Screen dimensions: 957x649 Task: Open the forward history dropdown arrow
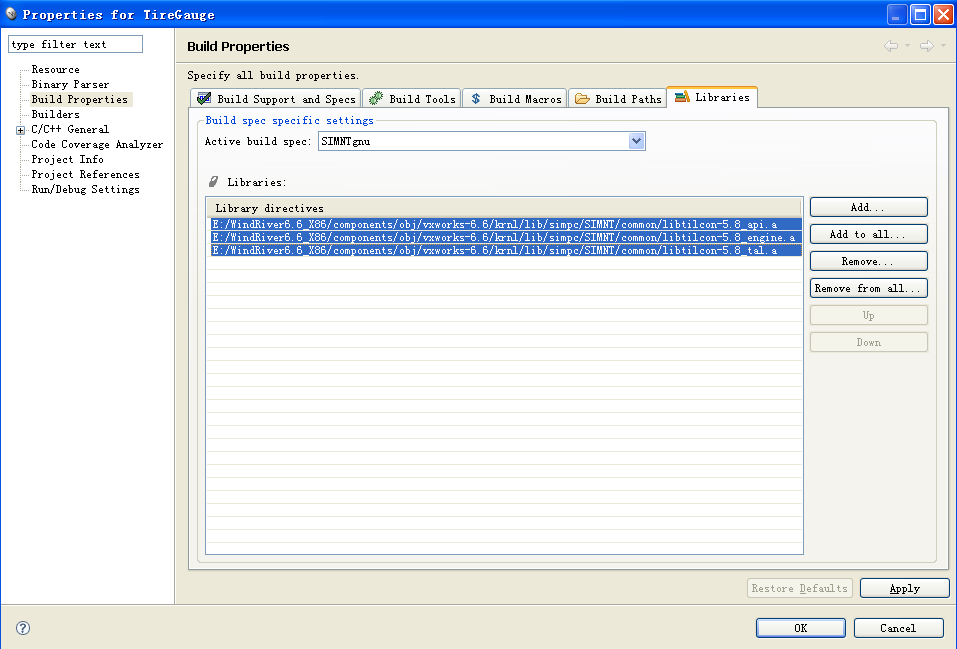point(943,46)
